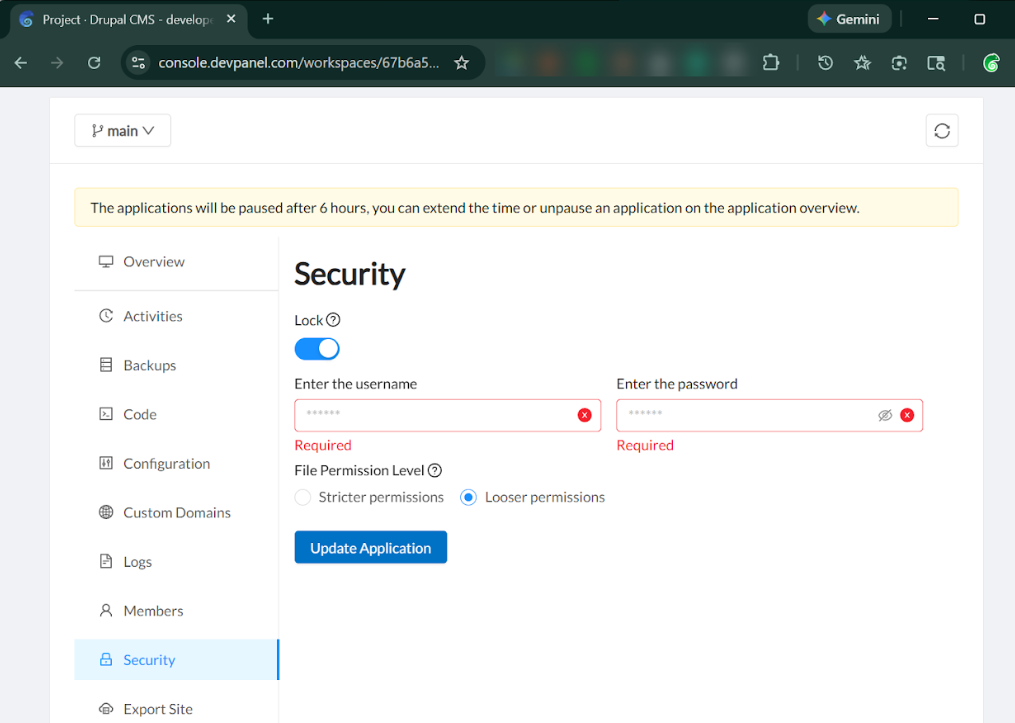The height and width of the screenshot is (723, 1015).
Task: Click the Export Site icon
Action: (x=106, y=708)
